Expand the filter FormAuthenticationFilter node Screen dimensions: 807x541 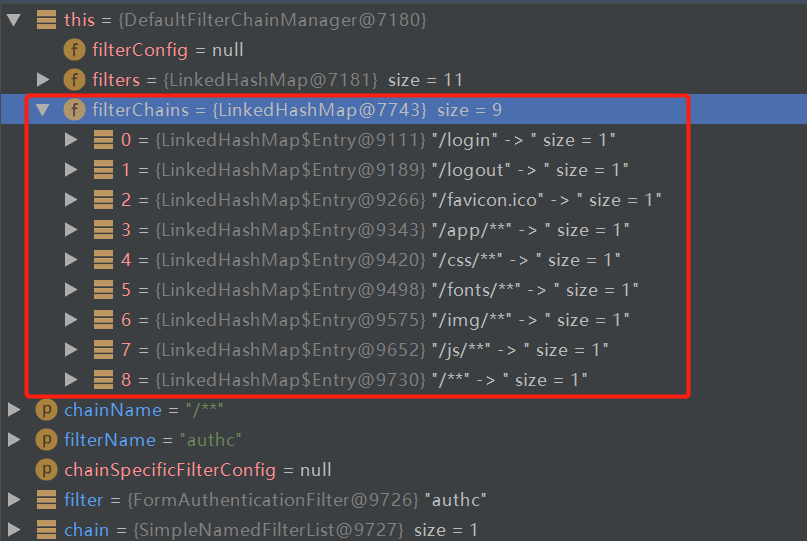coord(14,499)
